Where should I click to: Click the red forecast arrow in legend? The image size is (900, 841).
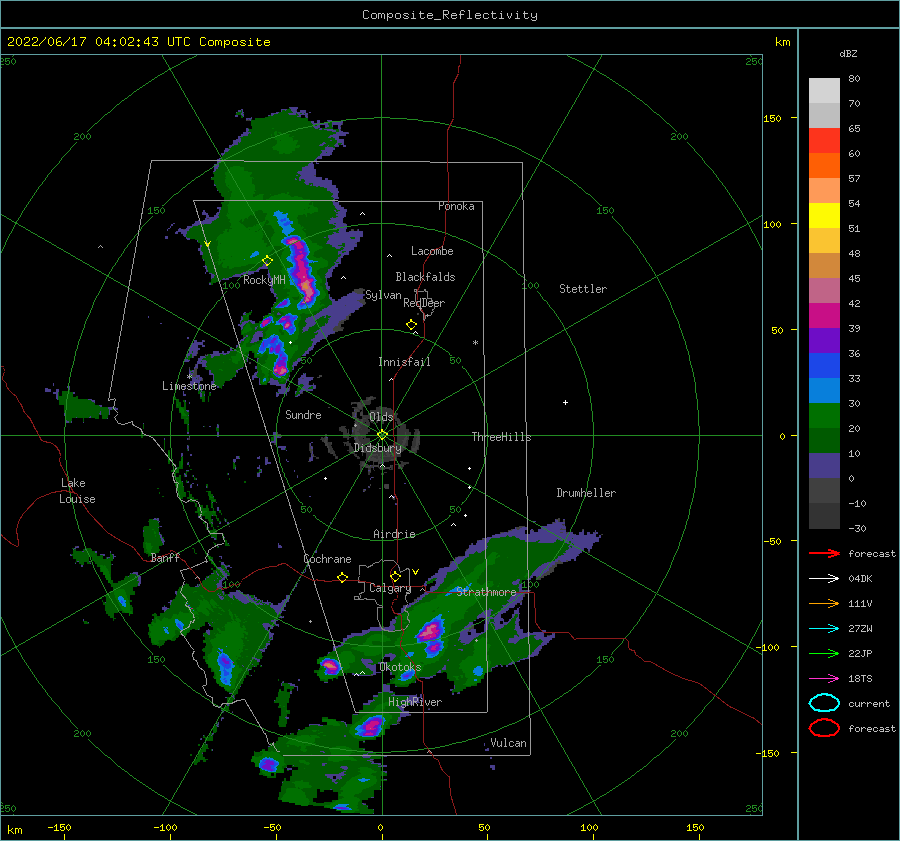tap(824, 553)
